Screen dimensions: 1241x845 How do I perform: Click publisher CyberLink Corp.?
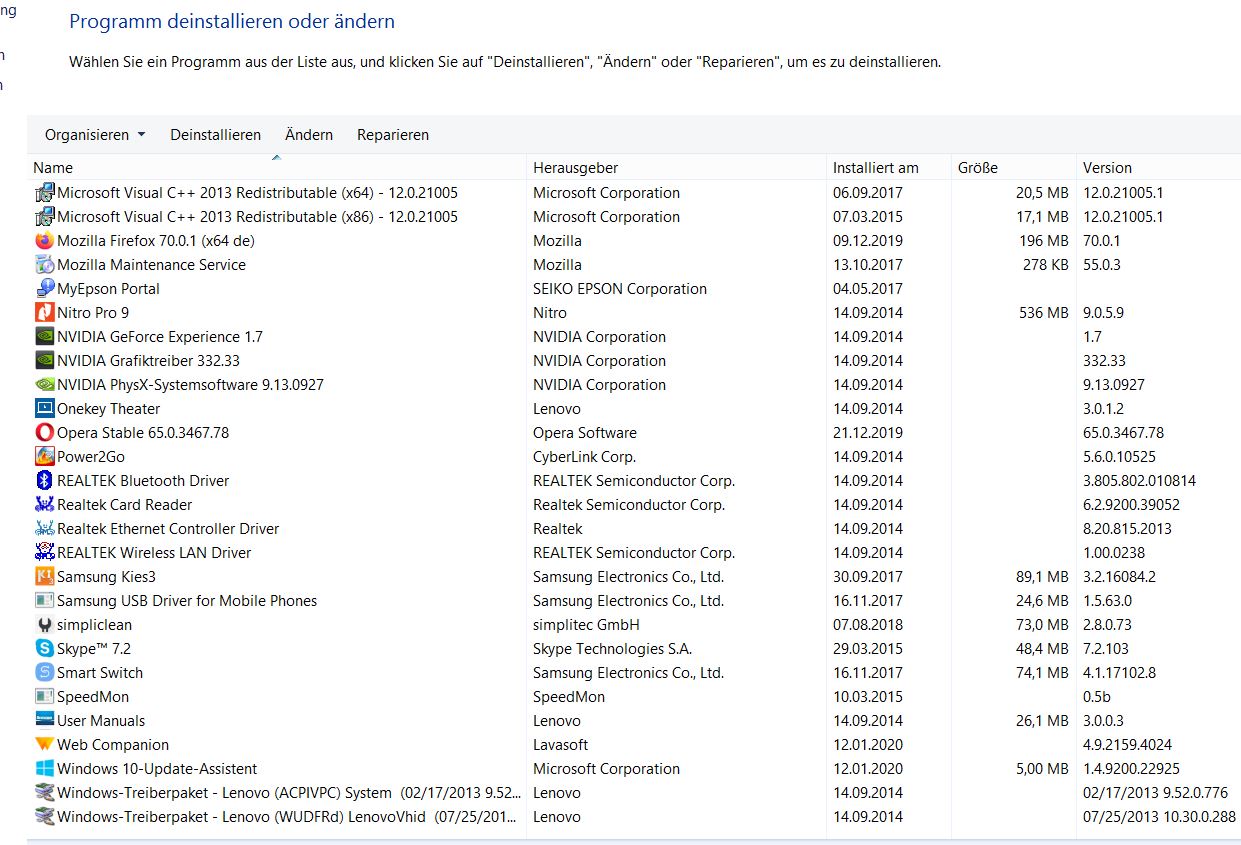[584, 456]
